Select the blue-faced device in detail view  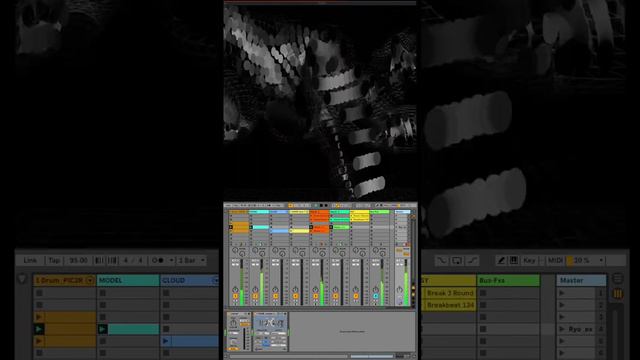pos(271,331)
